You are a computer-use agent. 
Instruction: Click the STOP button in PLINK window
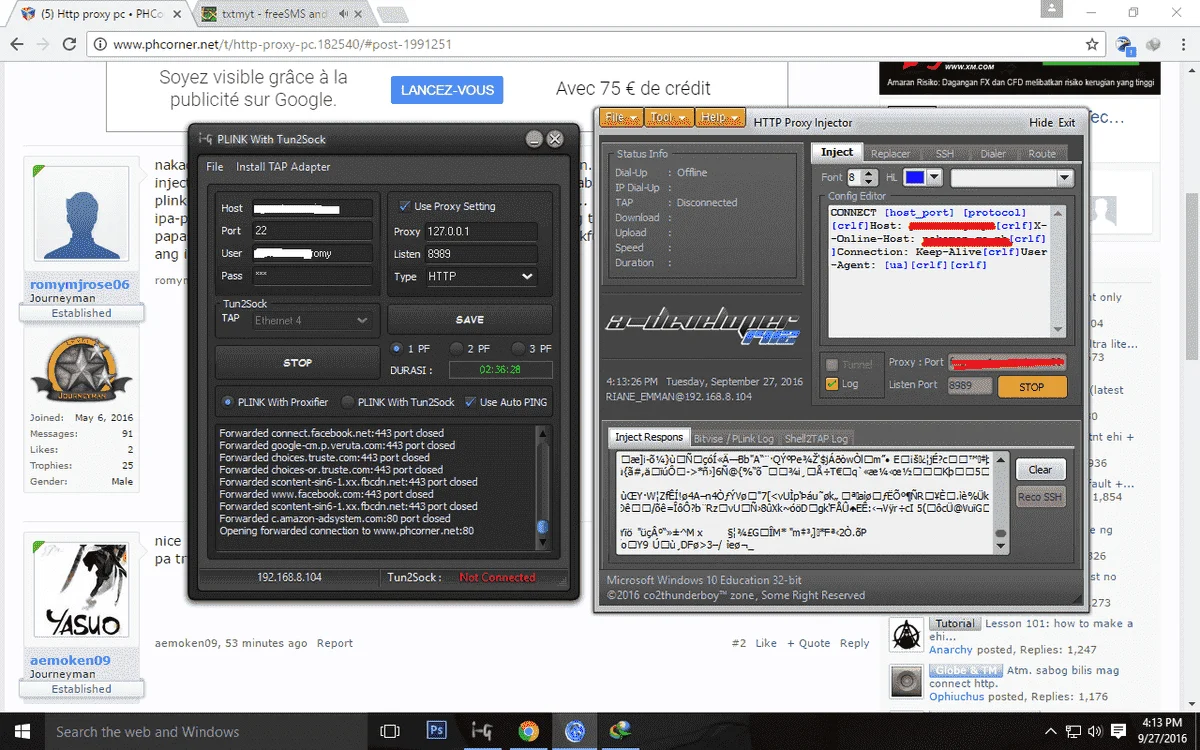pos(297,363)
